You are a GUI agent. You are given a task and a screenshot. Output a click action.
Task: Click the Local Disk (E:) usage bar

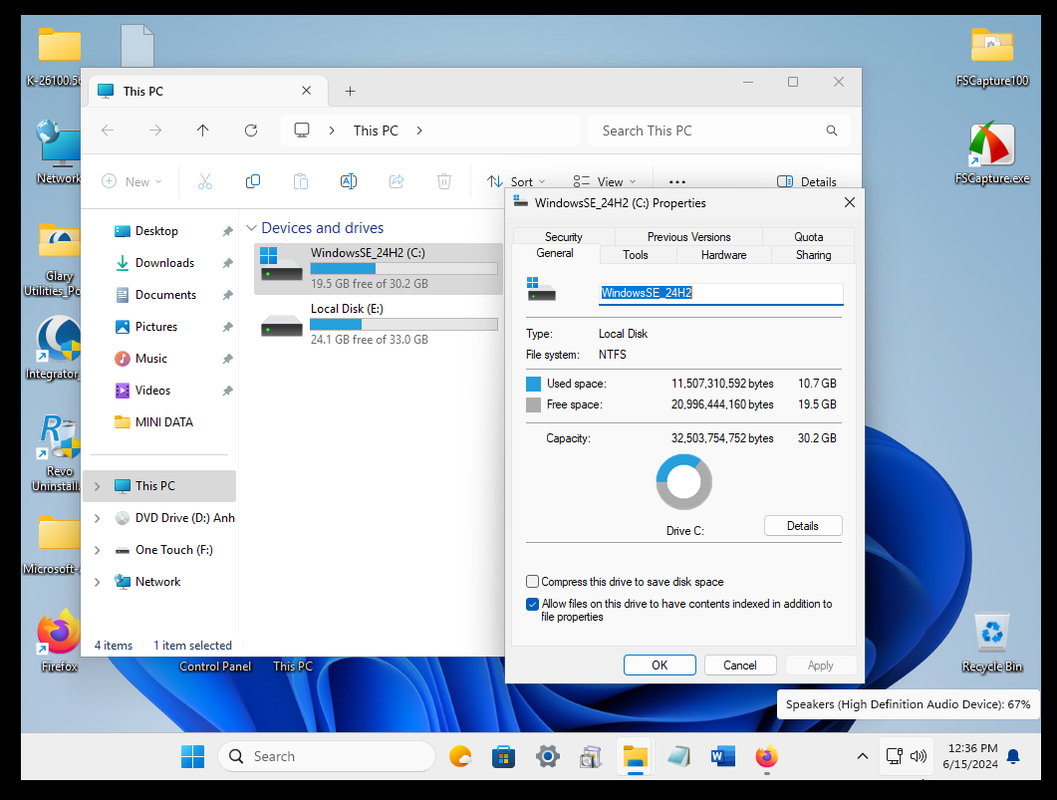click(x=404, y=324)
